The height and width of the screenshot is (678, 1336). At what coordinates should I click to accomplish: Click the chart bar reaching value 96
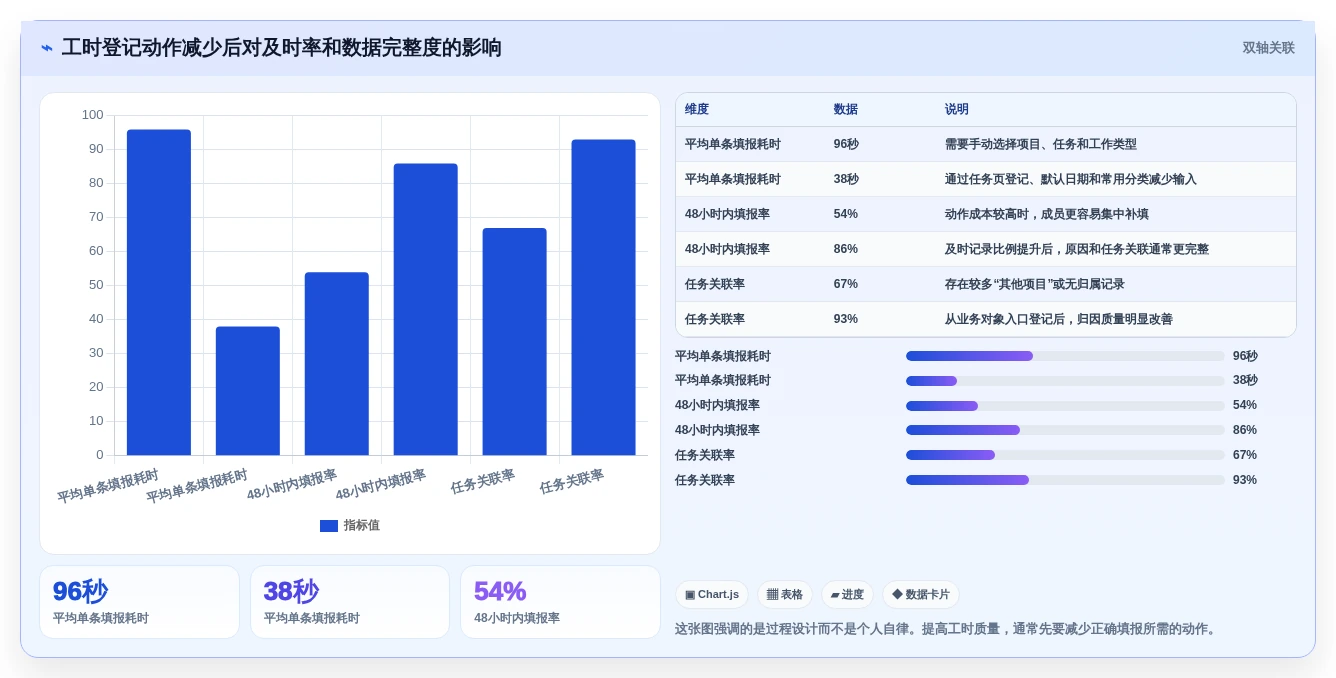(x=159, y=292)
